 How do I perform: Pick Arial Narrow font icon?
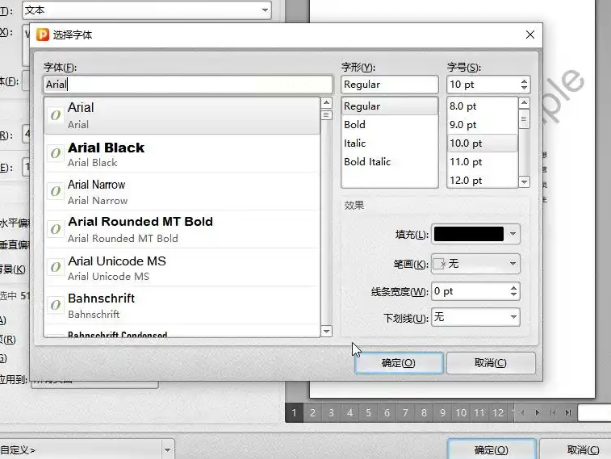(56, 191)
